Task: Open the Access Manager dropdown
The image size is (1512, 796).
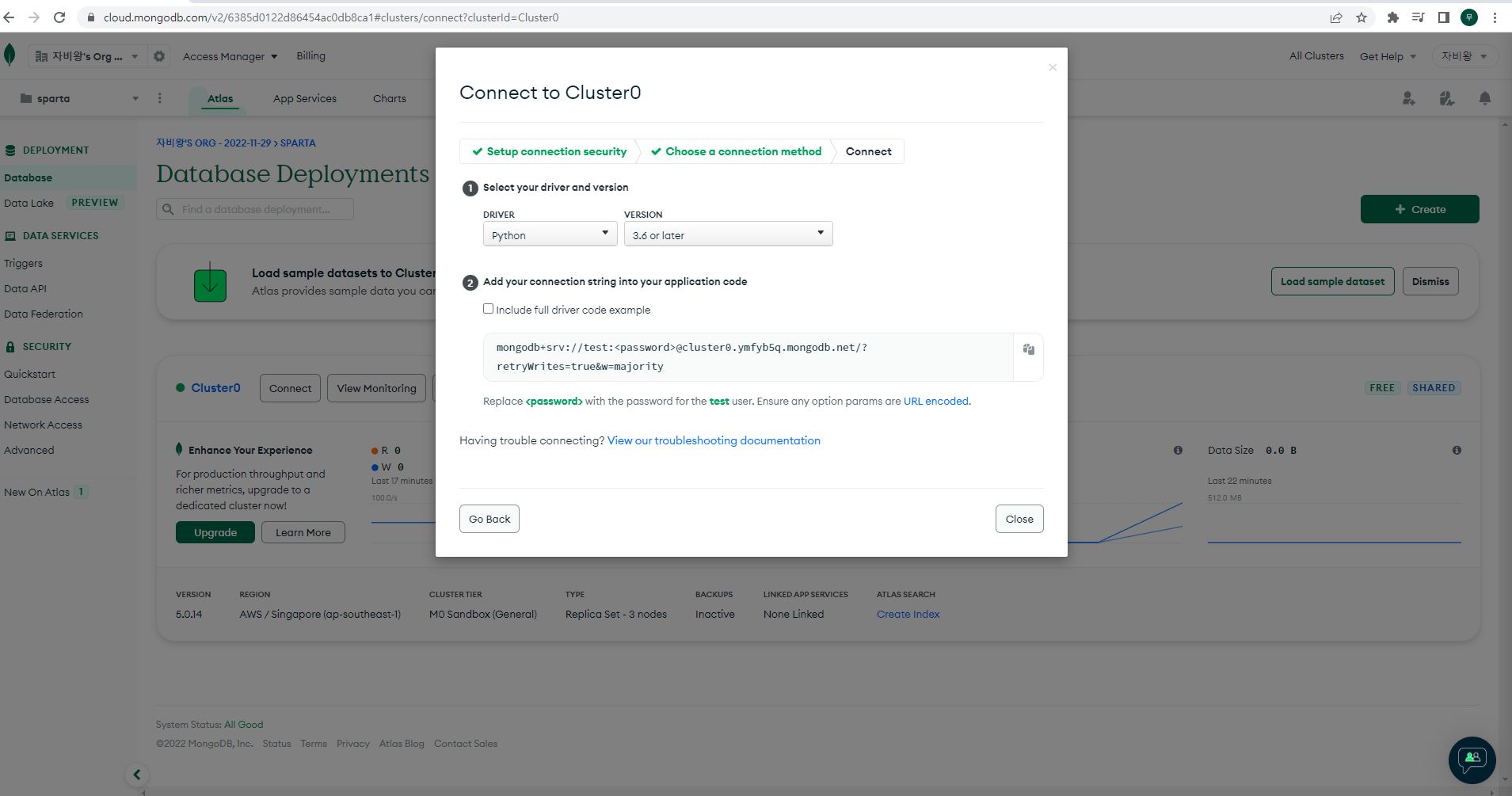Action: tap(230, 56)
